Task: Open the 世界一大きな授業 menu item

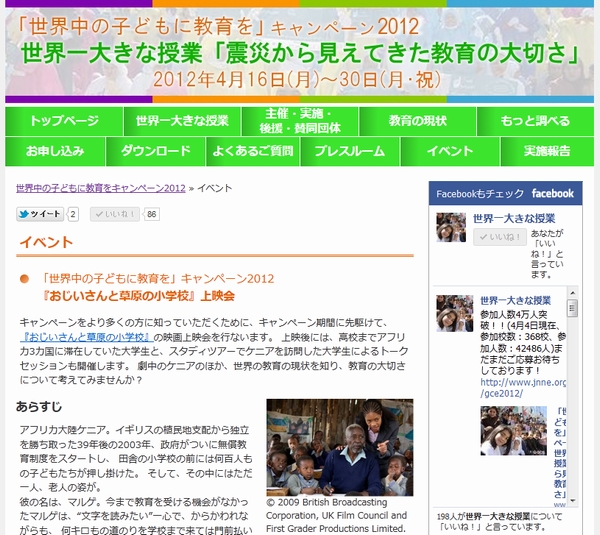Action: tap(182, 121)
